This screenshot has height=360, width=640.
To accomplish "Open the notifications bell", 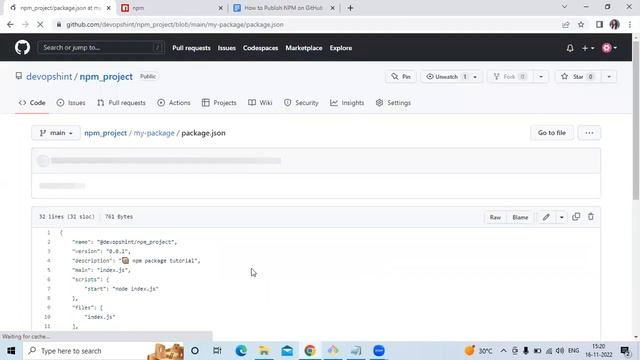I will click(570, 48).
